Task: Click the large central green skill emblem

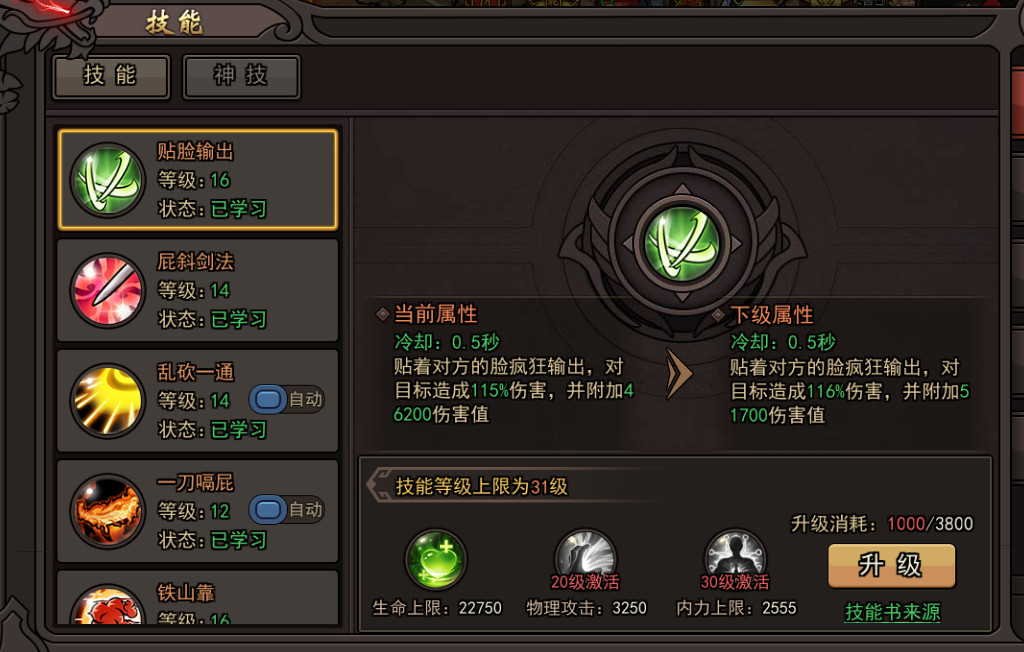Action: point(682,244)
